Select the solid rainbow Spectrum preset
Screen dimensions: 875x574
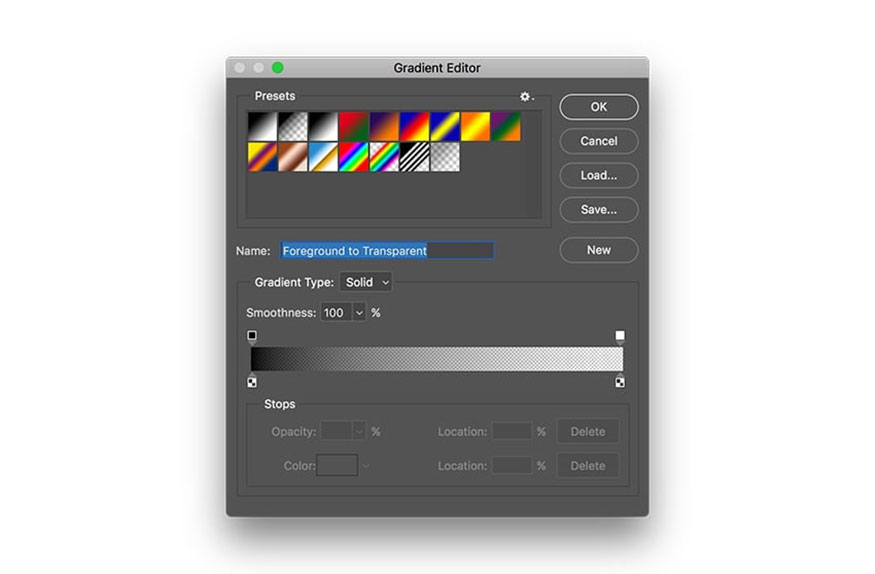tap(354, 157)
